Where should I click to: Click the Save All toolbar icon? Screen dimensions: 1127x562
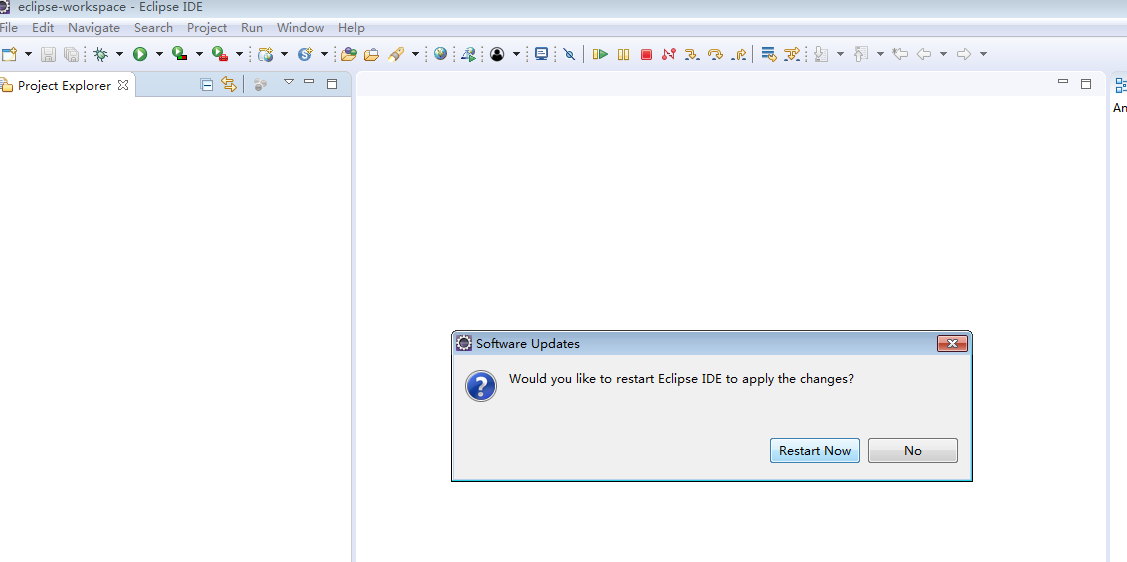coord(71,54)
